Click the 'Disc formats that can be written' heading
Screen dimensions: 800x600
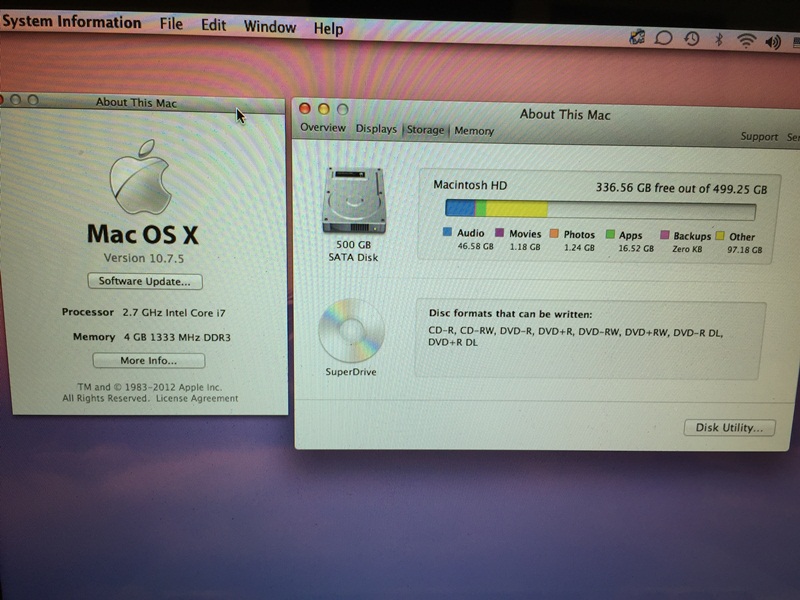tap(510, 314)
